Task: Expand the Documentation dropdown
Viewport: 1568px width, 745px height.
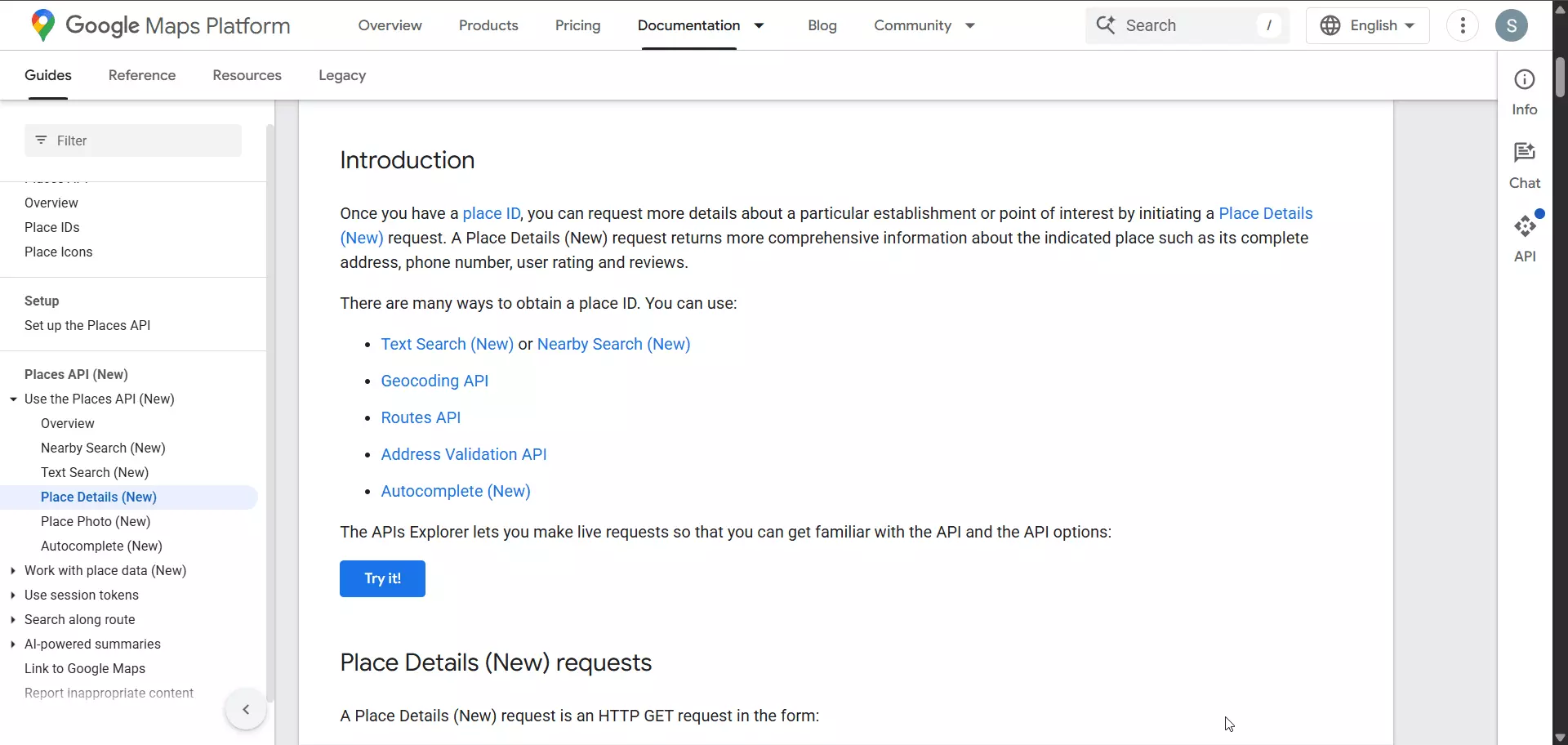Action: [760, 25]
